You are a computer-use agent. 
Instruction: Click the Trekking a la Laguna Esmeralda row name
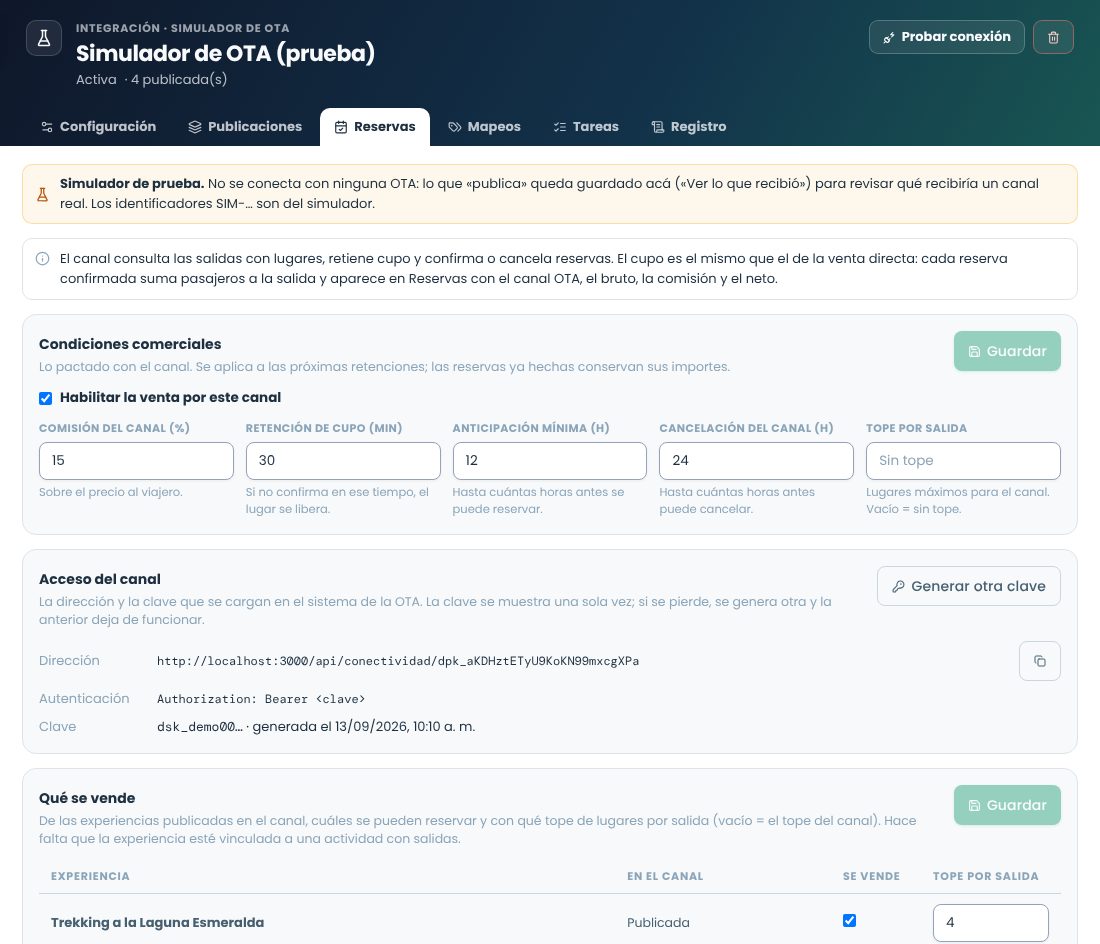pos(157,923)
